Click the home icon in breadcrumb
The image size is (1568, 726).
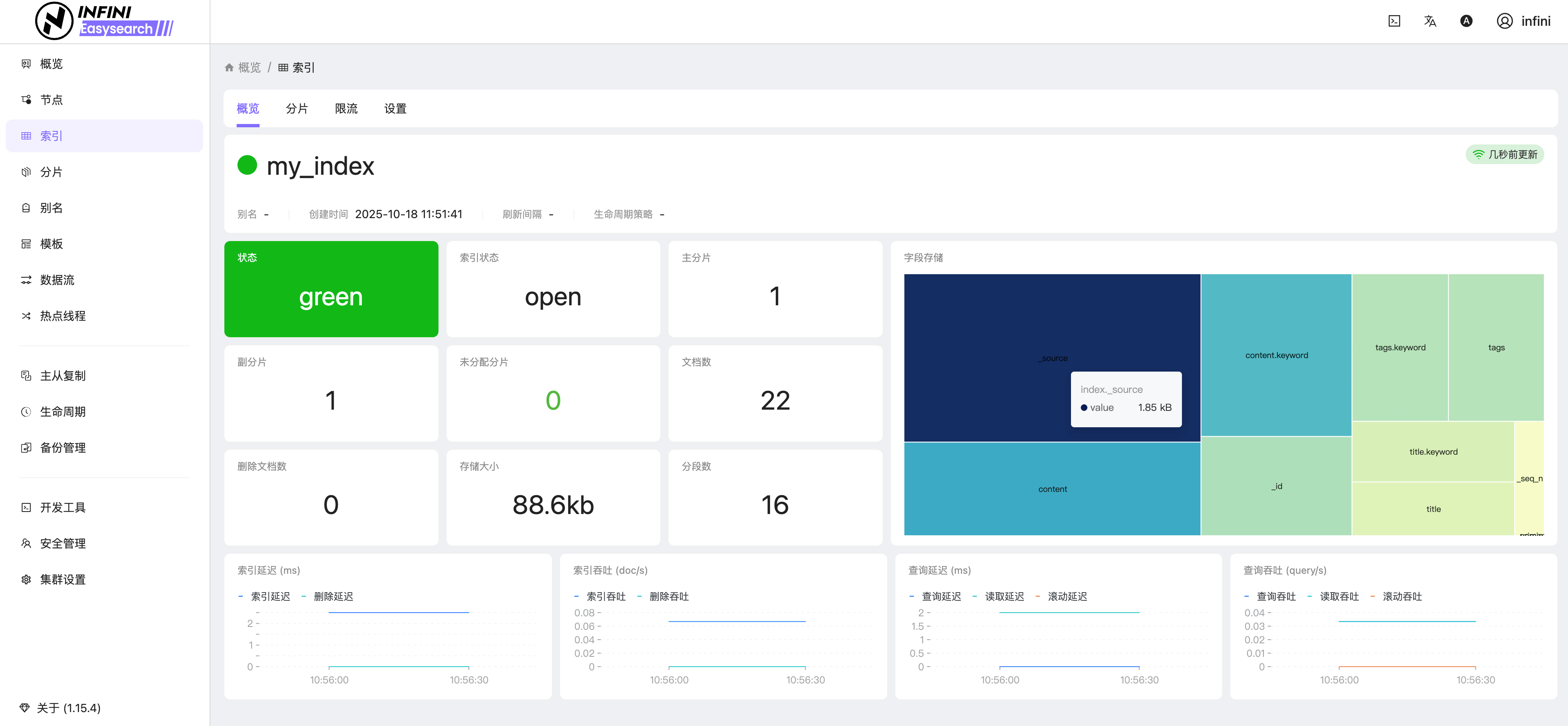[229, 68]
